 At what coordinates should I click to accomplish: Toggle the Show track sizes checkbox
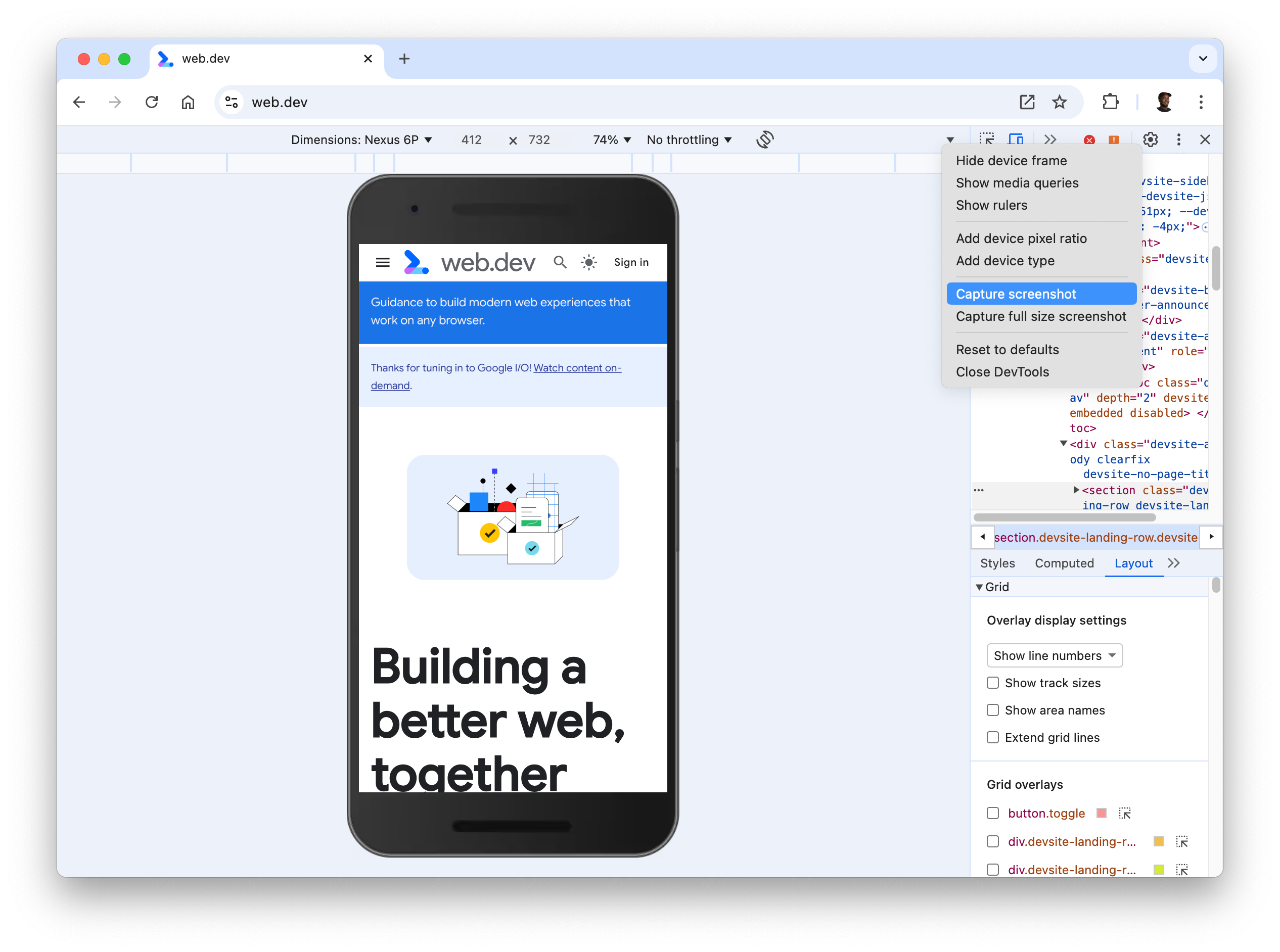pyautogui.click(x=993, y=683)
